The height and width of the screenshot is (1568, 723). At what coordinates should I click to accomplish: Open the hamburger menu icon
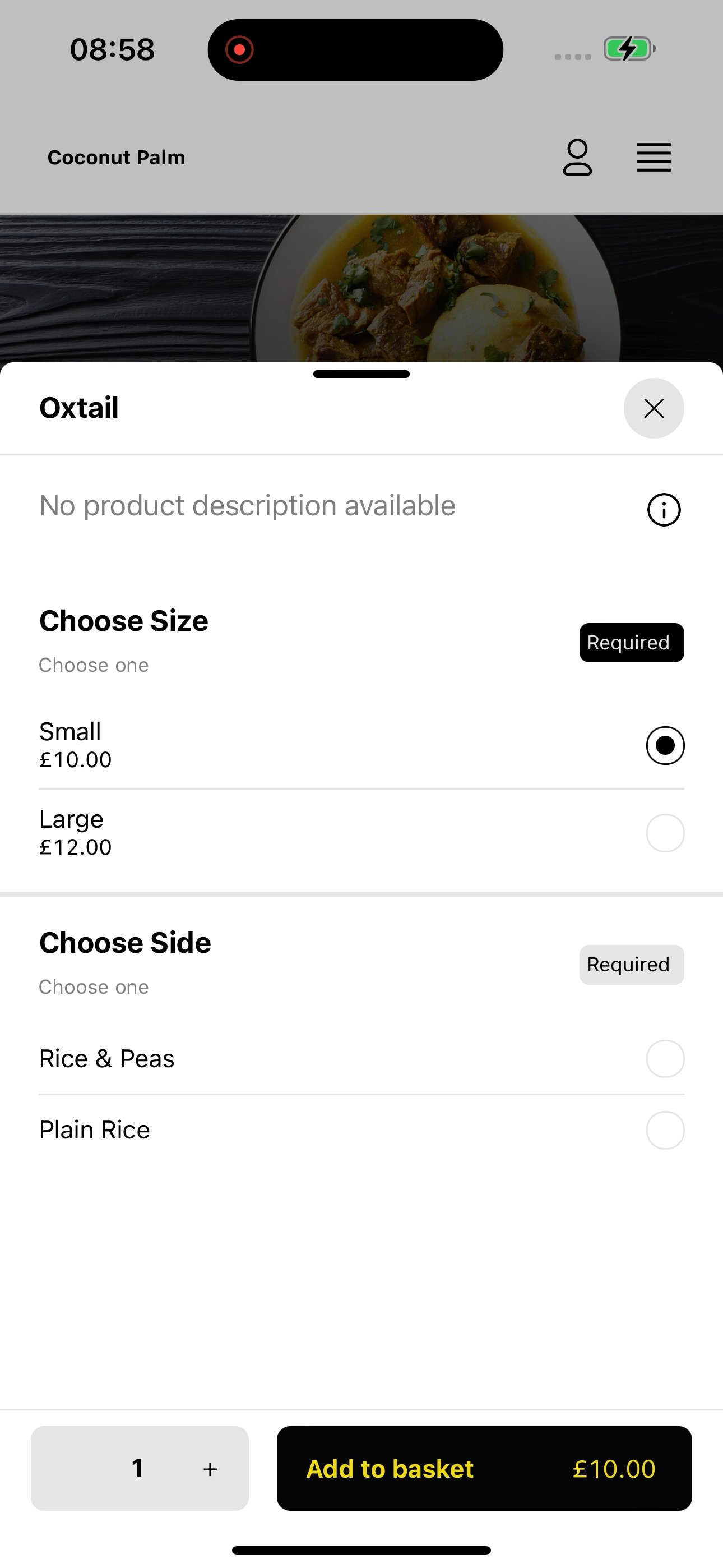[x=654, y=158]
